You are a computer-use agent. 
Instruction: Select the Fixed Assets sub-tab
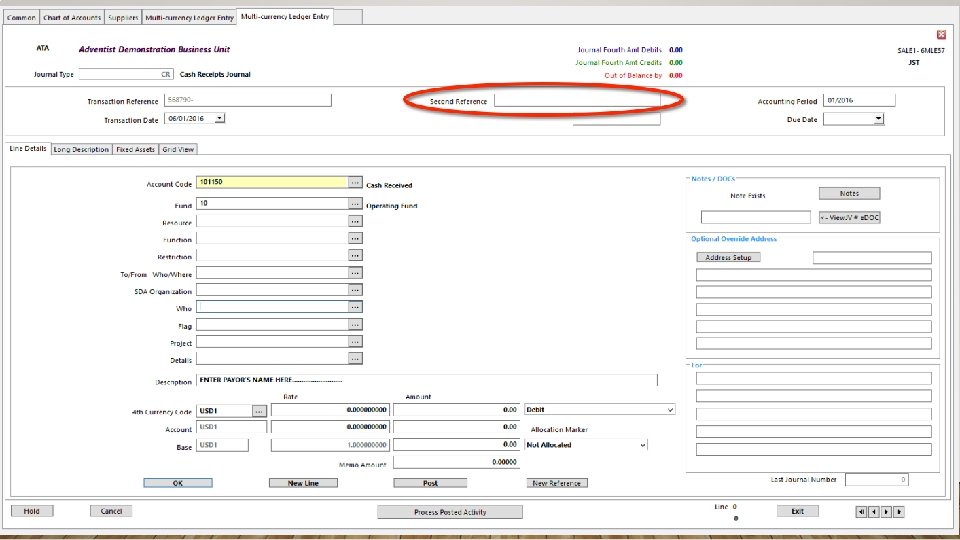click(x=135, y=149)
